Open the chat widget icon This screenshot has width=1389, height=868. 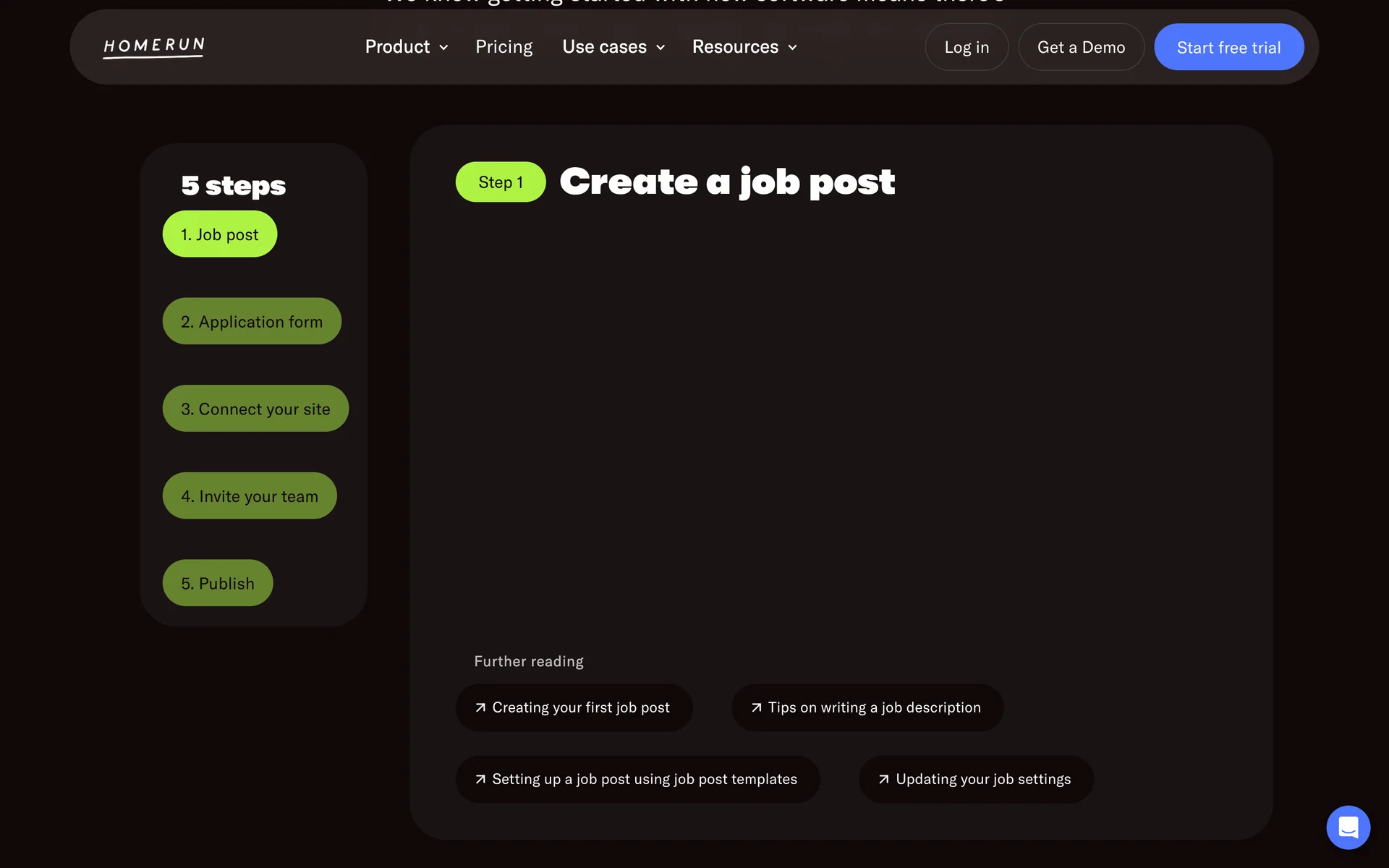1348,827
